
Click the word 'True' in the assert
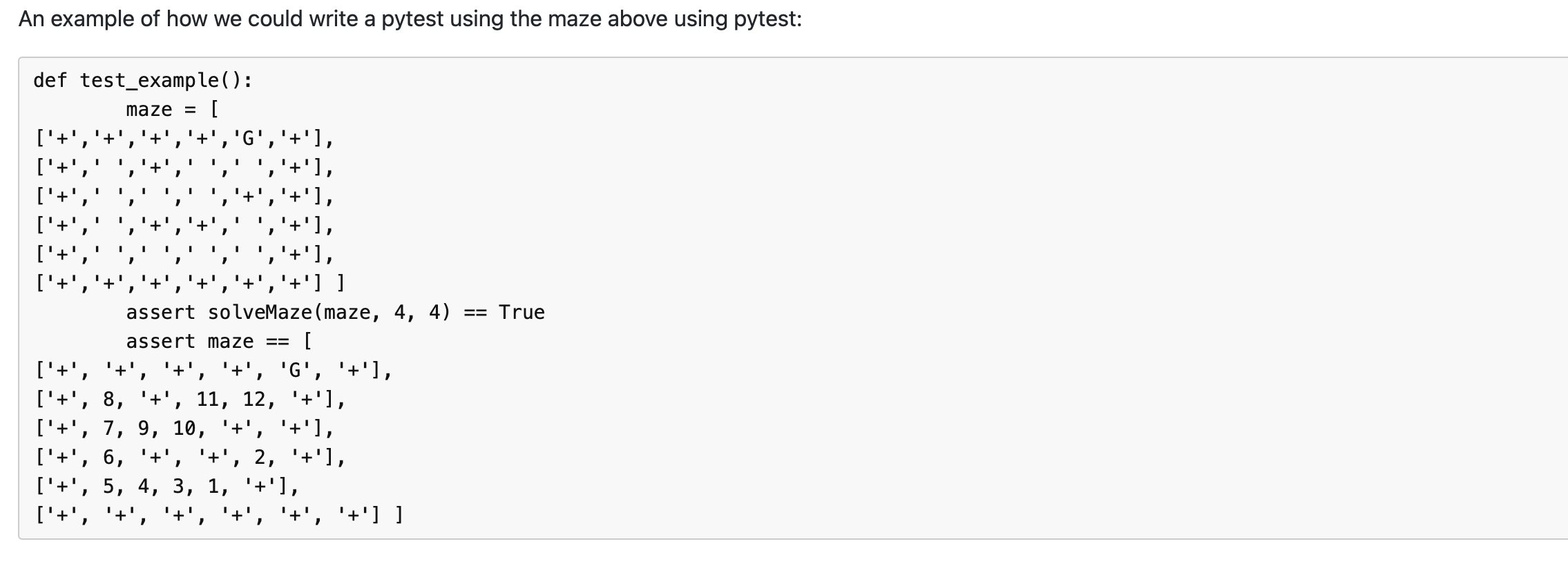pyautogui.click(x=522, y=313)
